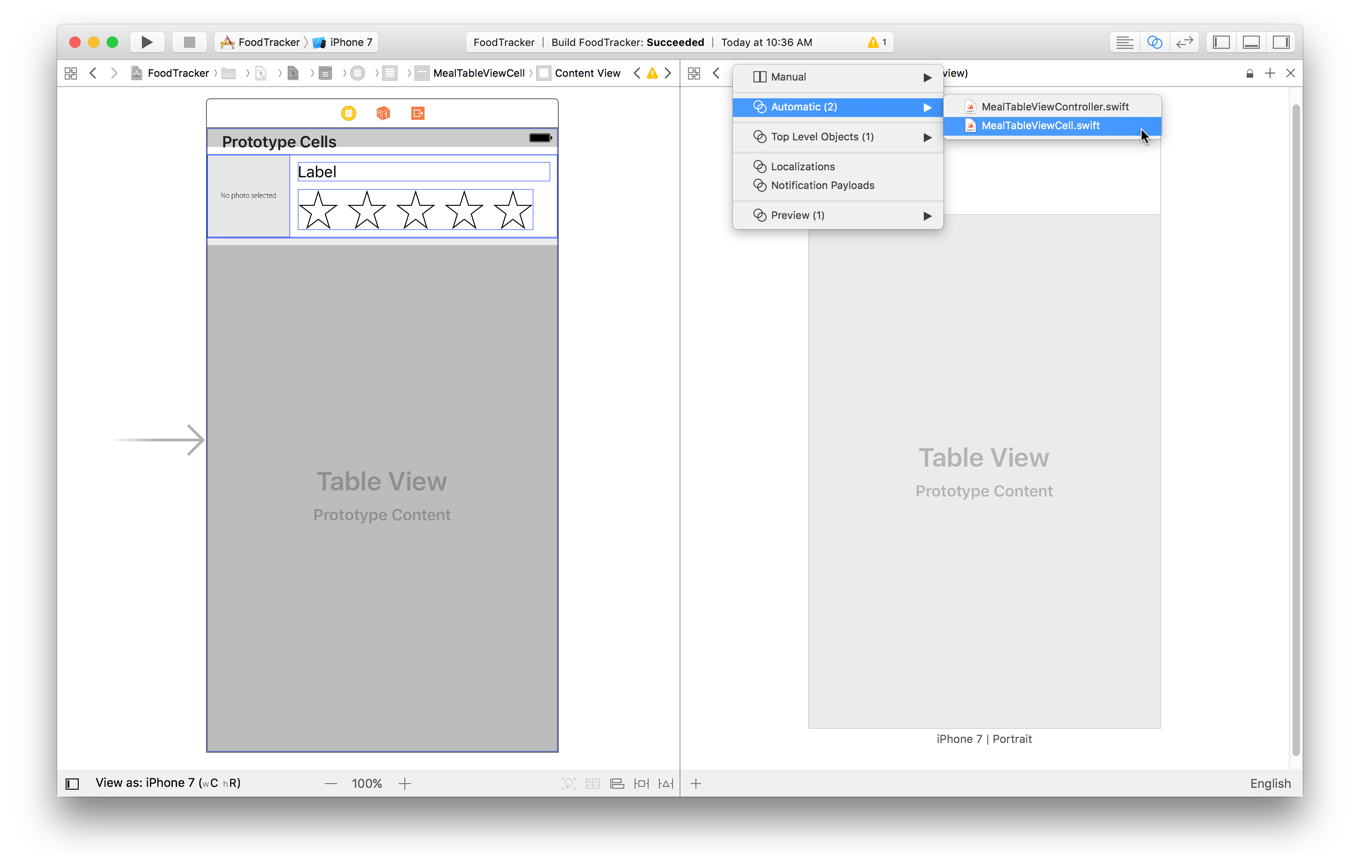
Task: Toggle the Navigator pane visibility
Action: click(1221, 42)
